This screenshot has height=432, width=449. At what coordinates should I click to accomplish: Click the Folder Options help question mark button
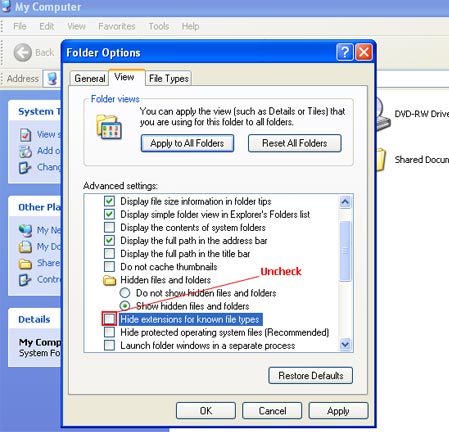click(345, 52)
